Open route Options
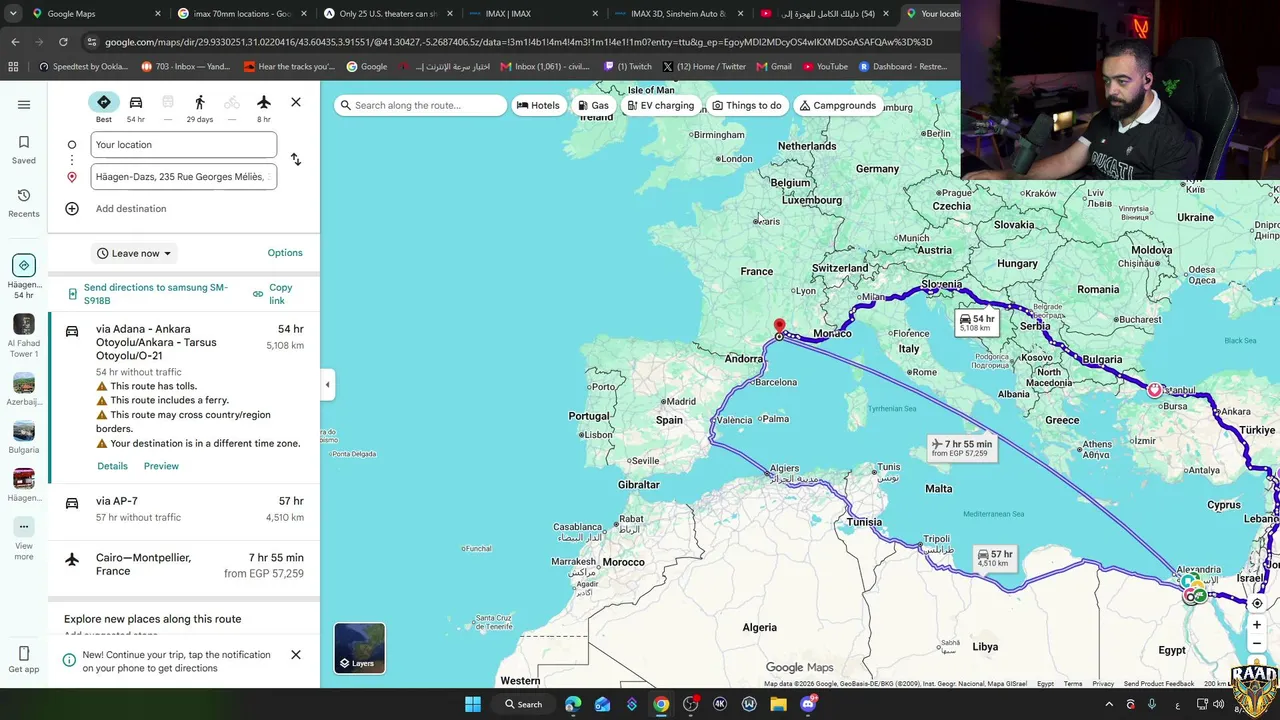Screen dimensions: 1280x720 [285, 253]
